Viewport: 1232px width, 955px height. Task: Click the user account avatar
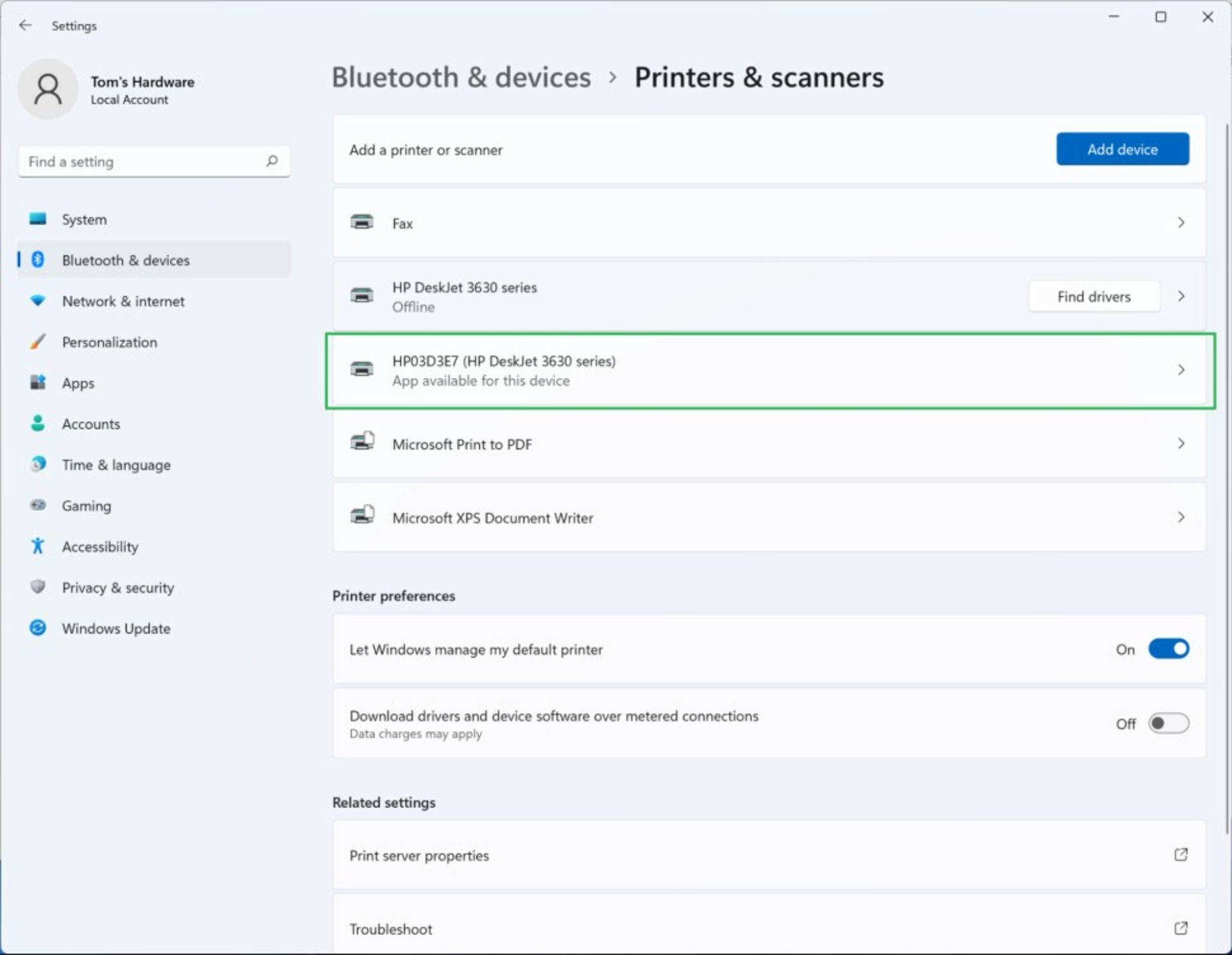pyautogui.click(x=48, y=89)
